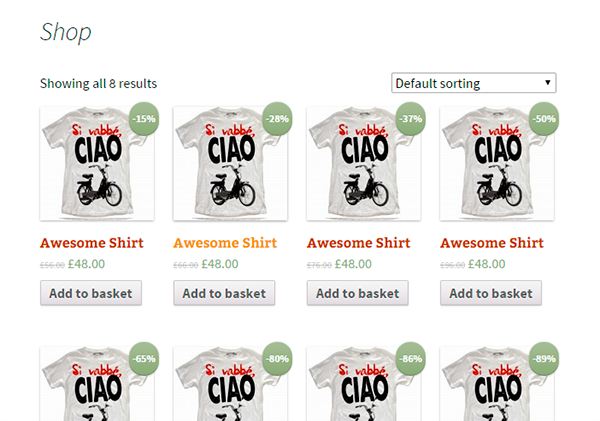
Task: Click the -89% sale badge
Action: 544,358
